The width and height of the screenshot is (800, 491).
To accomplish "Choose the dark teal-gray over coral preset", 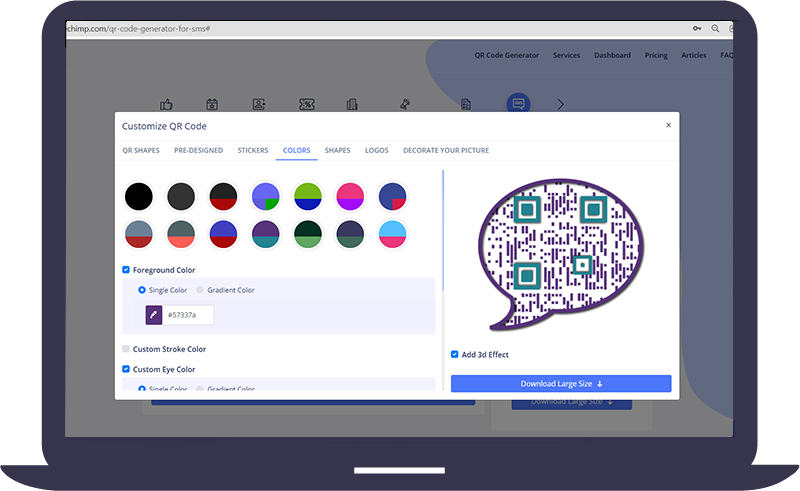I will (181, 234).
